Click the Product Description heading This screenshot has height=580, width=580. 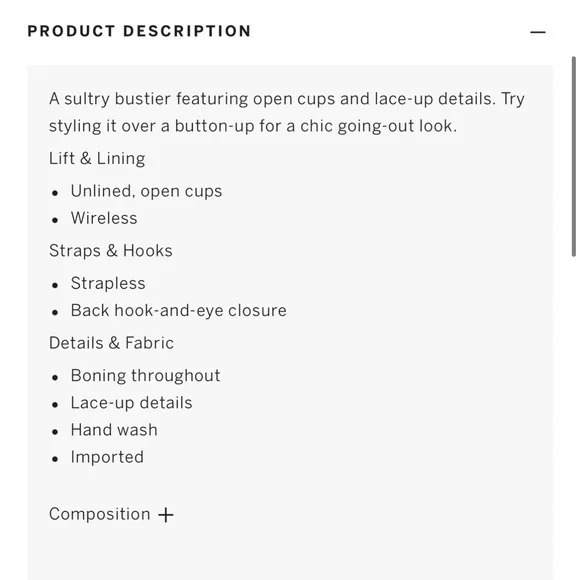click(139, 31)
